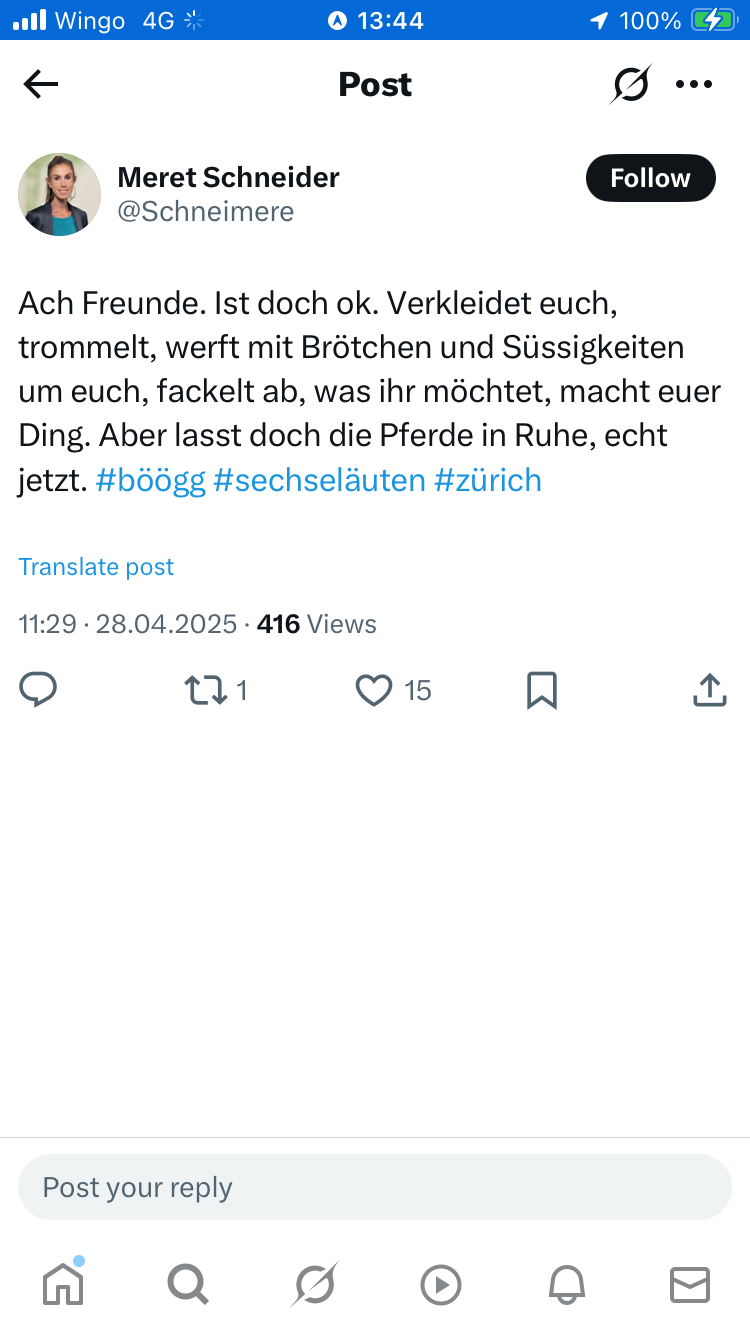Tap Meret Schneider's profile picture
Image resolution: width=750 pixels, height=1334 pixels.
[60, 194]
